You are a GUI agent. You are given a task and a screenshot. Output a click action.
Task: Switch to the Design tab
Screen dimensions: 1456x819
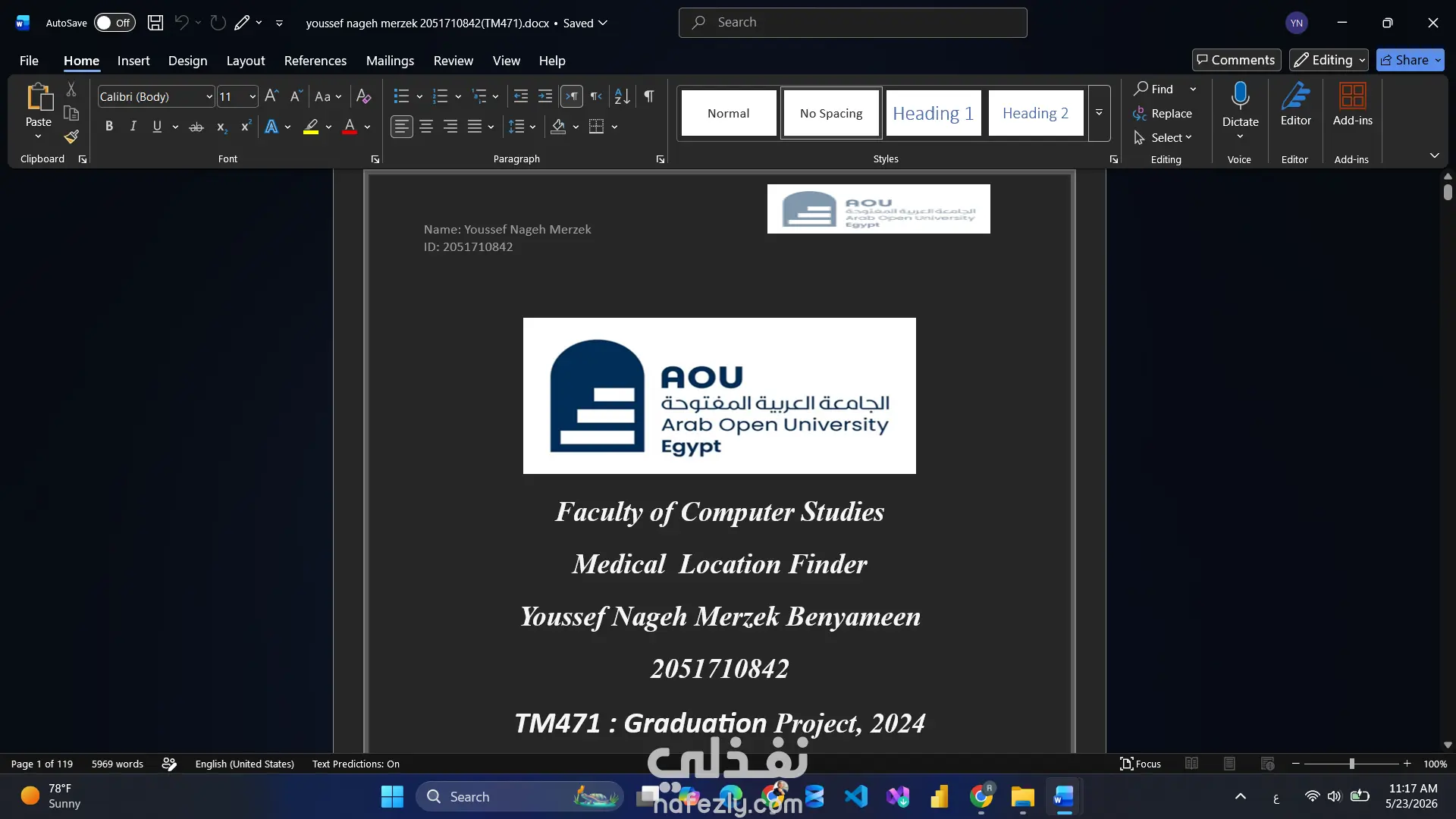pyautogui.click(x=187, y=61)
